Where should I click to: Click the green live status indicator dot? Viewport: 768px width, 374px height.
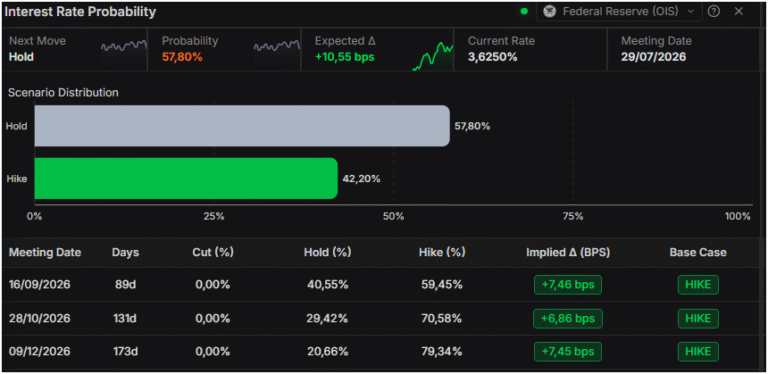[524, 11]
